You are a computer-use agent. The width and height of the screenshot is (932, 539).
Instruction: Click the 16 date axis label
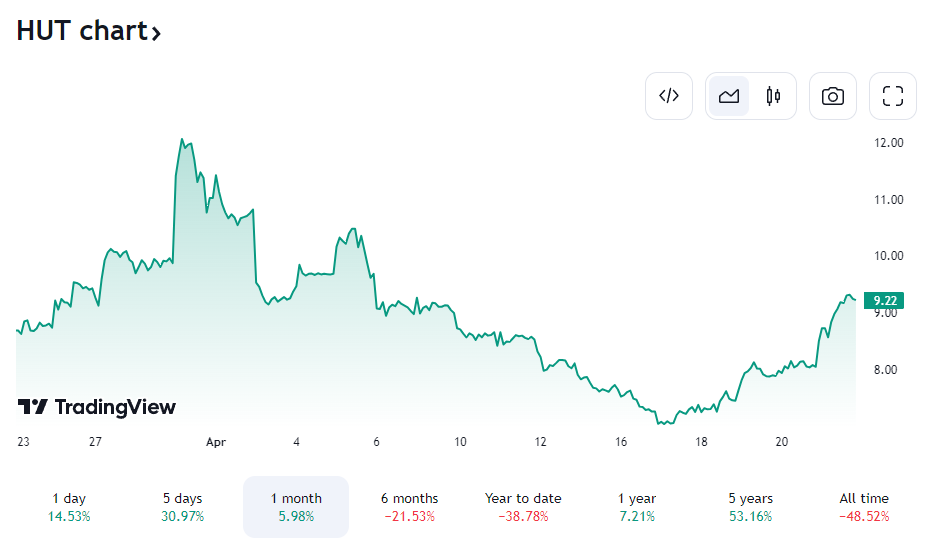[x=621, y=442]
